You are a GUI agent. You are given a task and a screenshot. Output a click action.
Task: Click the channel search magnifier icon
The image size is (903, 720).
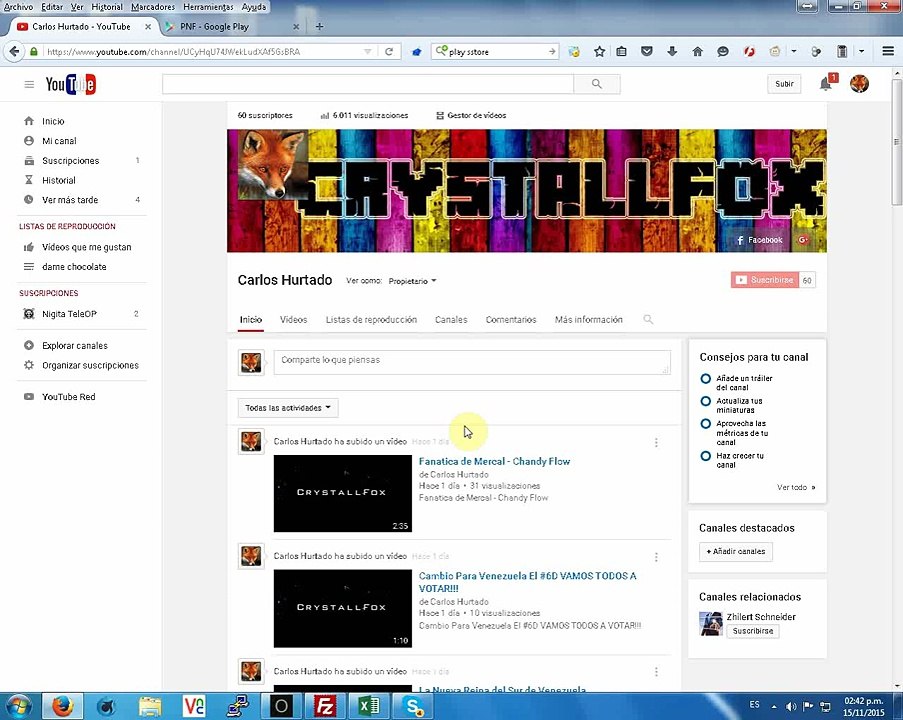tap(648, 319)
